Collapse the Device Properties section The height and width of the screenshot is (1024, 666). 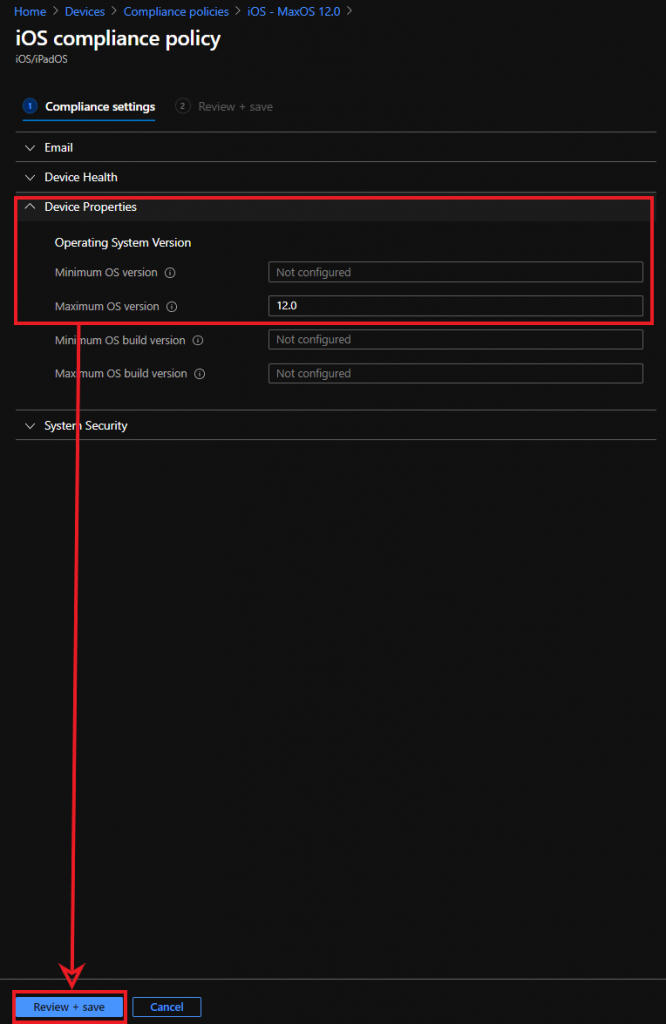[x=90, y=207]
